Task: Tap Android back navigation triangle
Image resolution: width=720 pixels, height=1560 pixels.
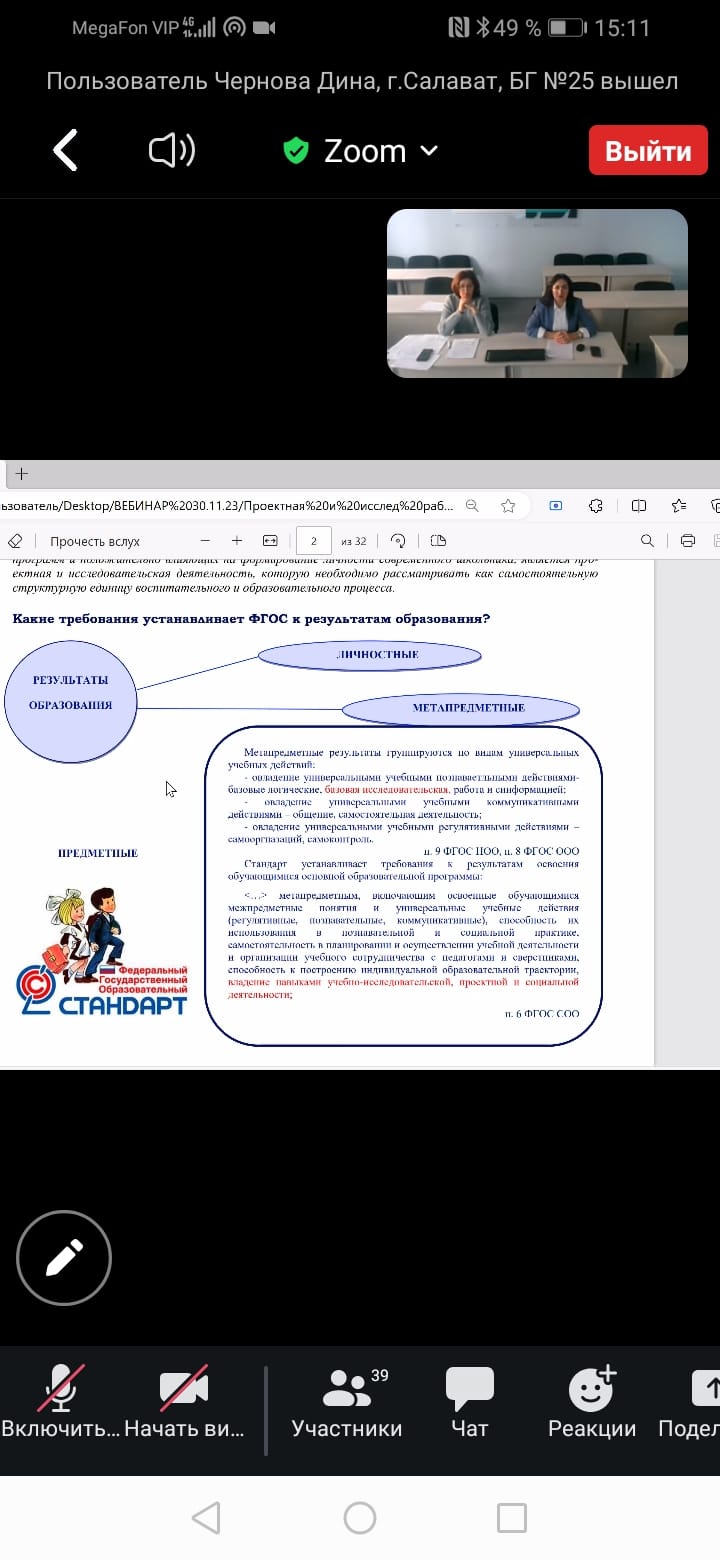Action: click(x=206, y=1518)
